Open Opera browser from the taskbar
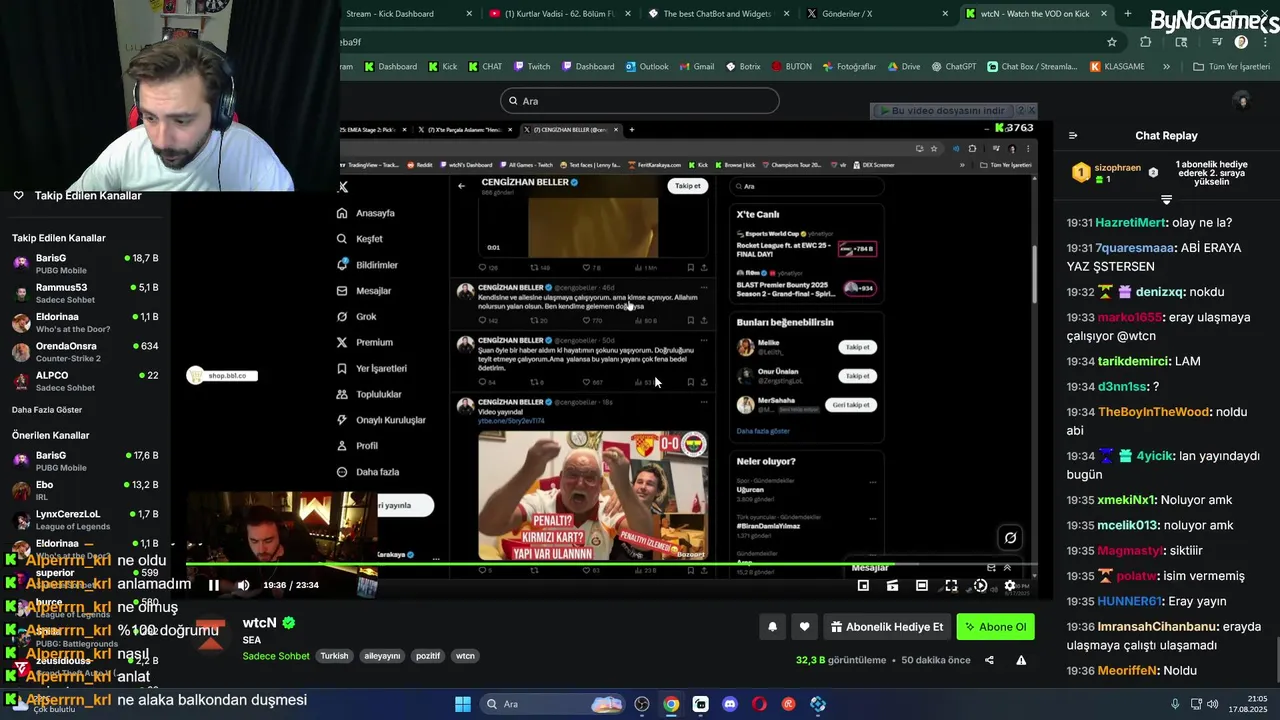1280x720 pixels. [x=759, y=704]
